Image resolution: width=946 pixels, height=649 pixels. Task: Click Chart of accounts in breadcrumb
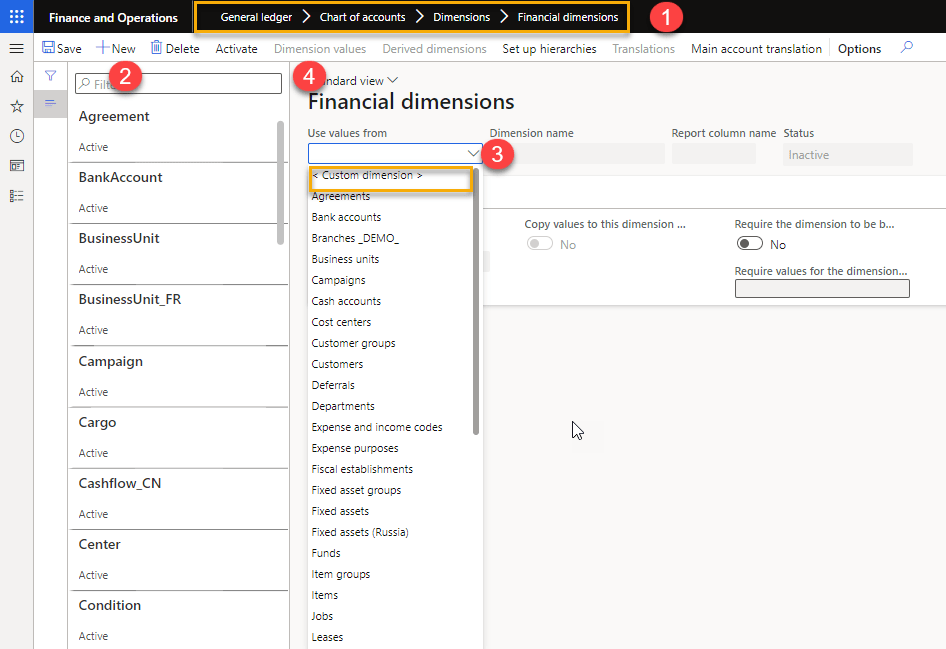pyautogui.click(x=362, y=17)
